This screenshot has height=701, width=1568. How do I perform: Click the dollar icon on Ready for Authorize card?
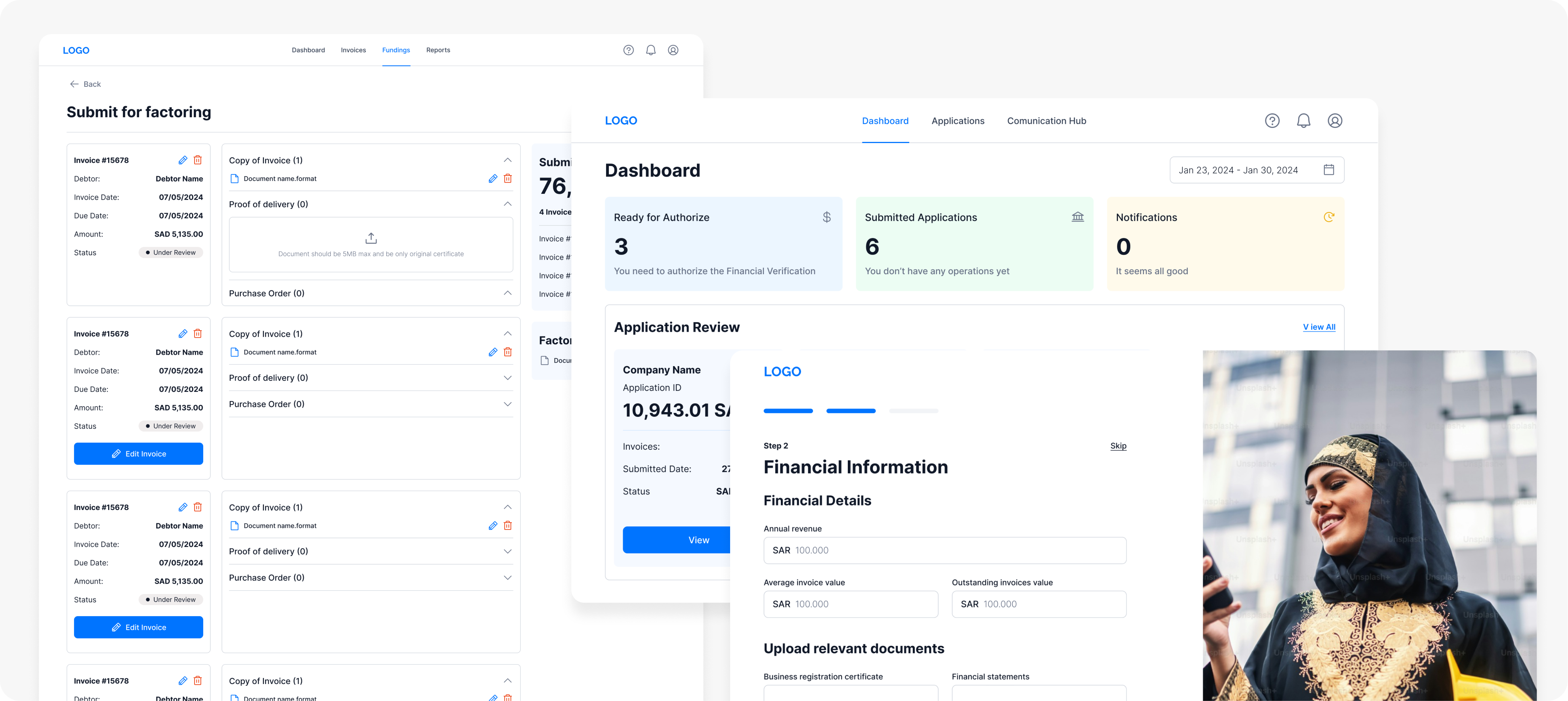(826, 217)
